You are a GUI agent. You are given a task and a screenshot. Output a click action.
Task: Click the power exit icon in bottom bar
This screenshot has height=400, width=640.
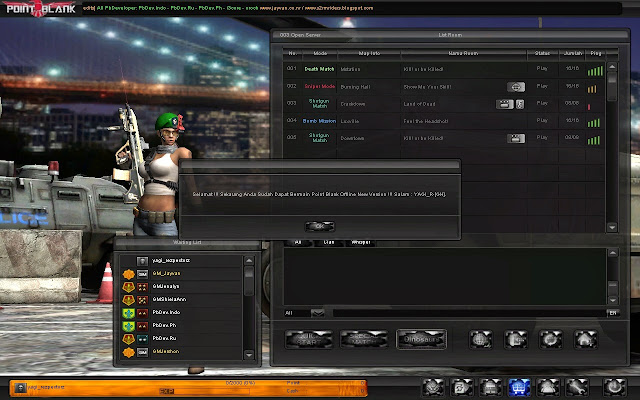615,387
